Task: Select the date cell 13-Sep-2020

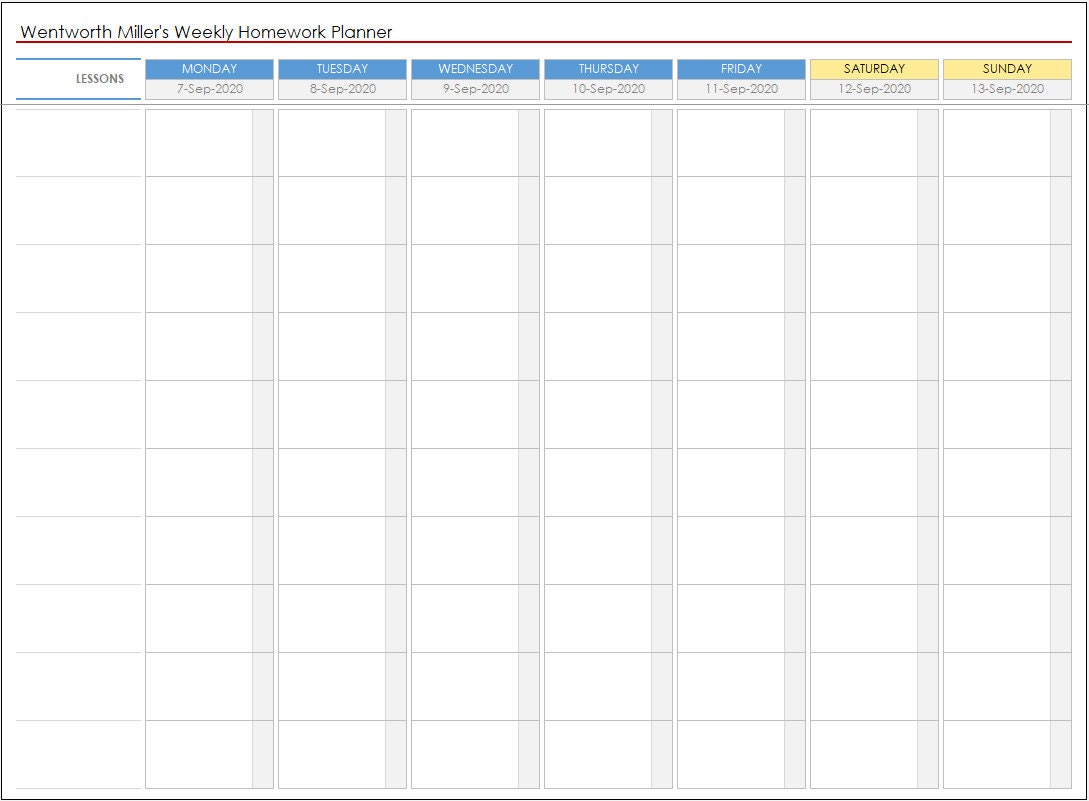Action: [x=1008, y=89]
